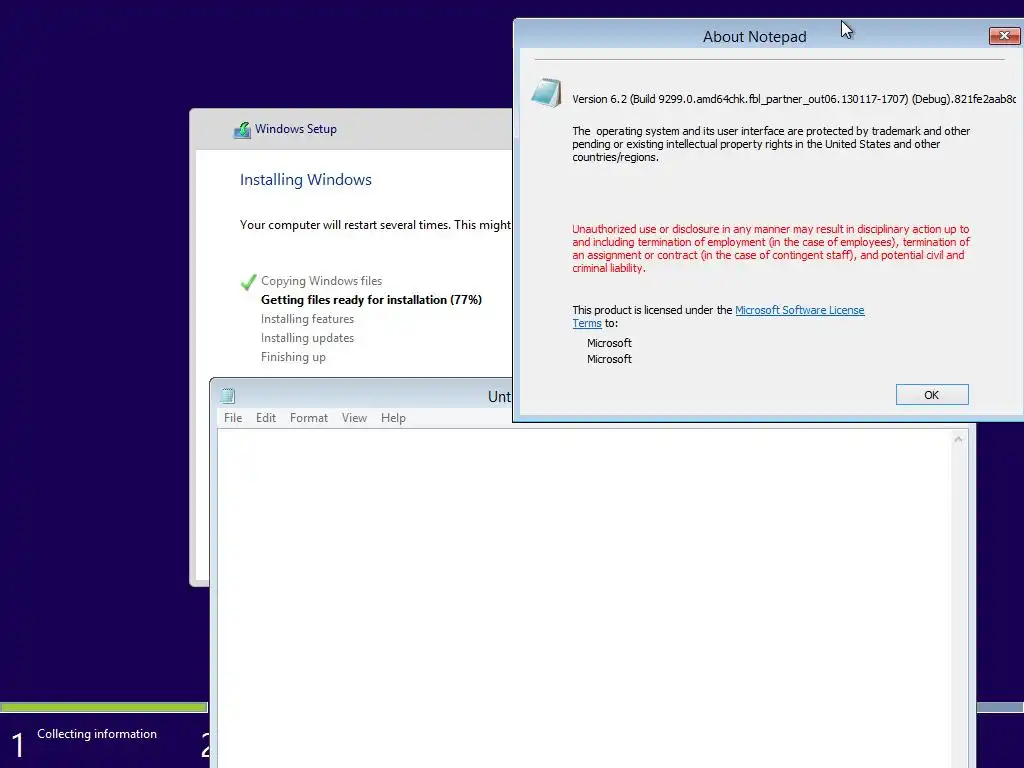Click the "Windows Setup" title text
Viewport: 1024px width, 768px height.
296,129
